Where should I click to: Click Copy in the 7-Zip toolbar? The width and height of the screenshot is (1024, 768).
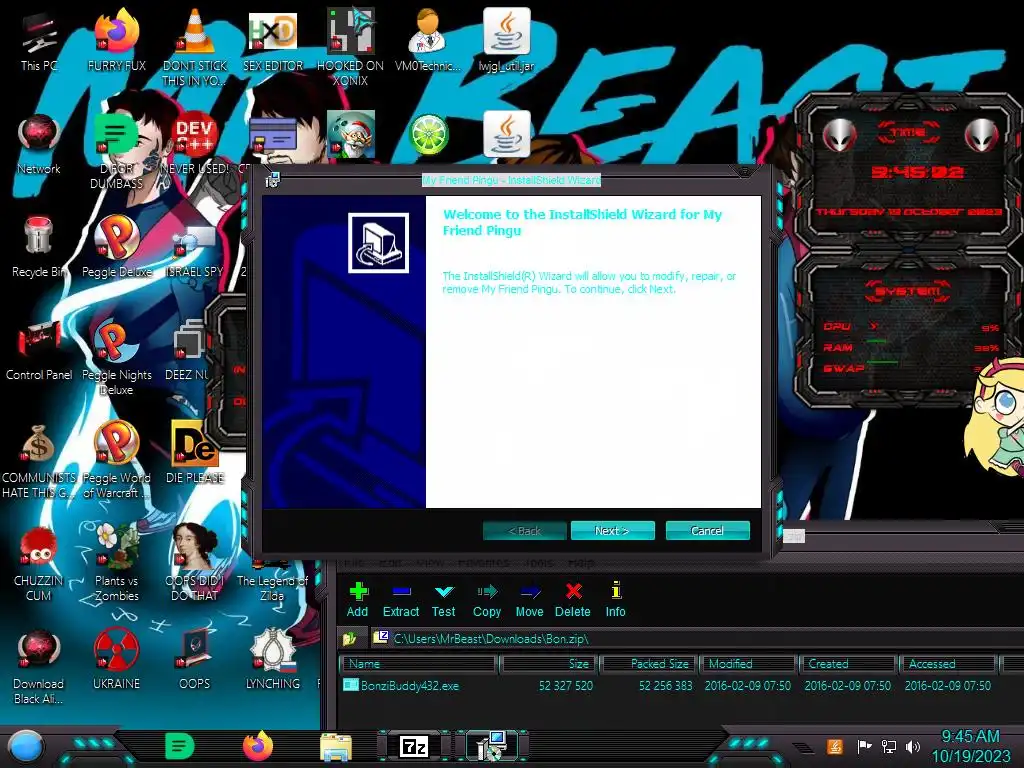487,599
